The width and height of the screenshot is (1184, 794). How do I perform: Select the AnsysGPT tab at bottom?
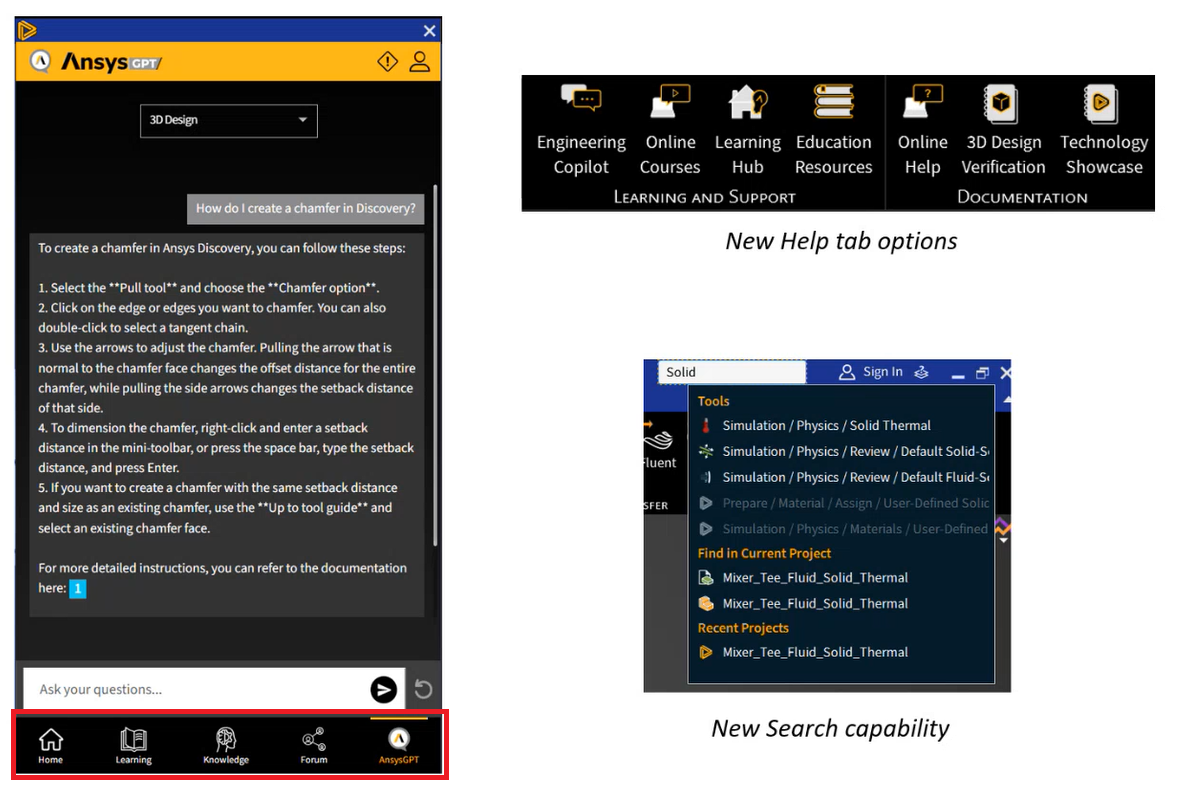click(x=399, y=746)
